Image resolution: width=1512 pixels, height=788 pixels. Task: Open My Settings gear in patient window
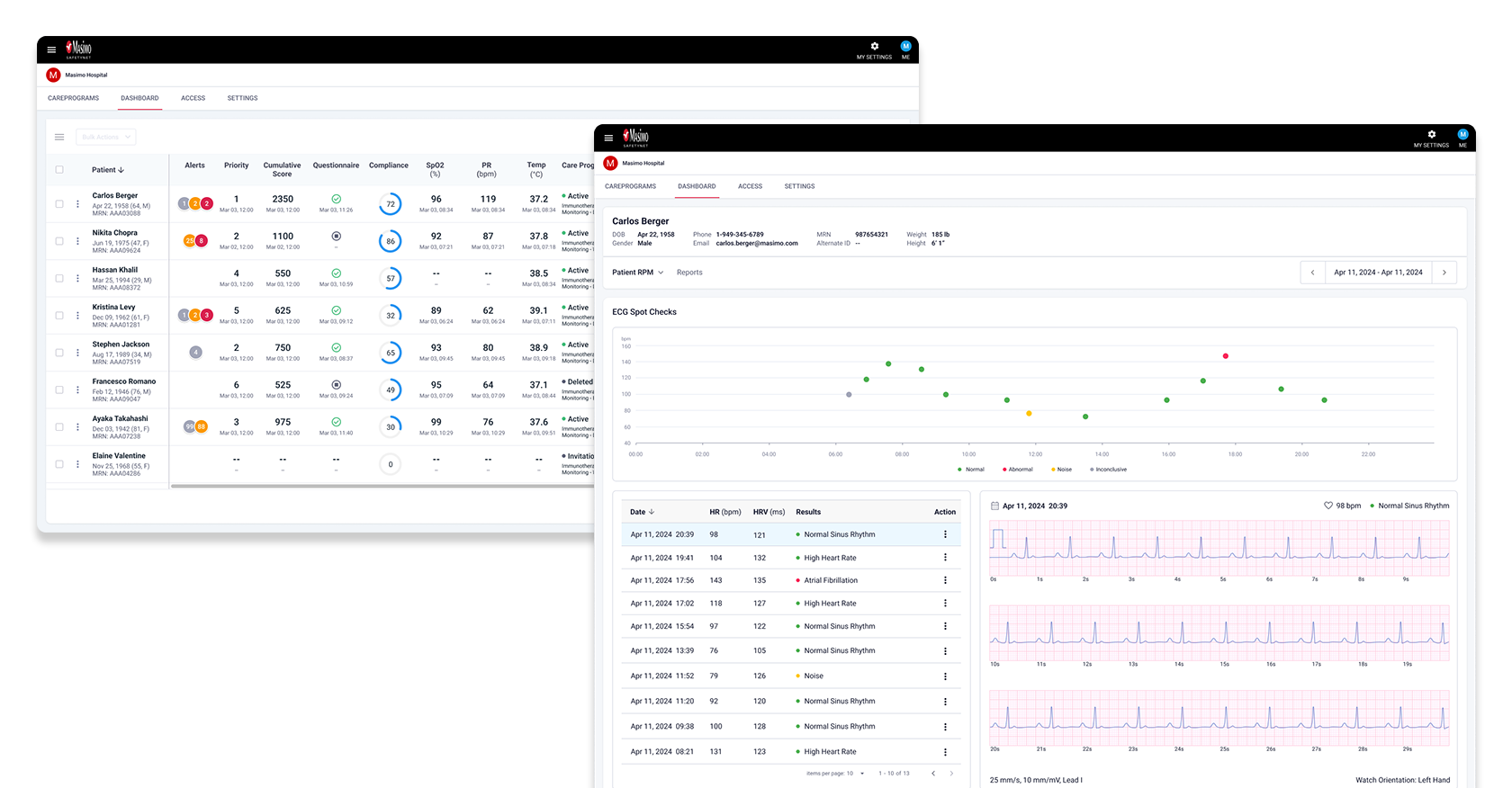click(x=1431, y=135)
